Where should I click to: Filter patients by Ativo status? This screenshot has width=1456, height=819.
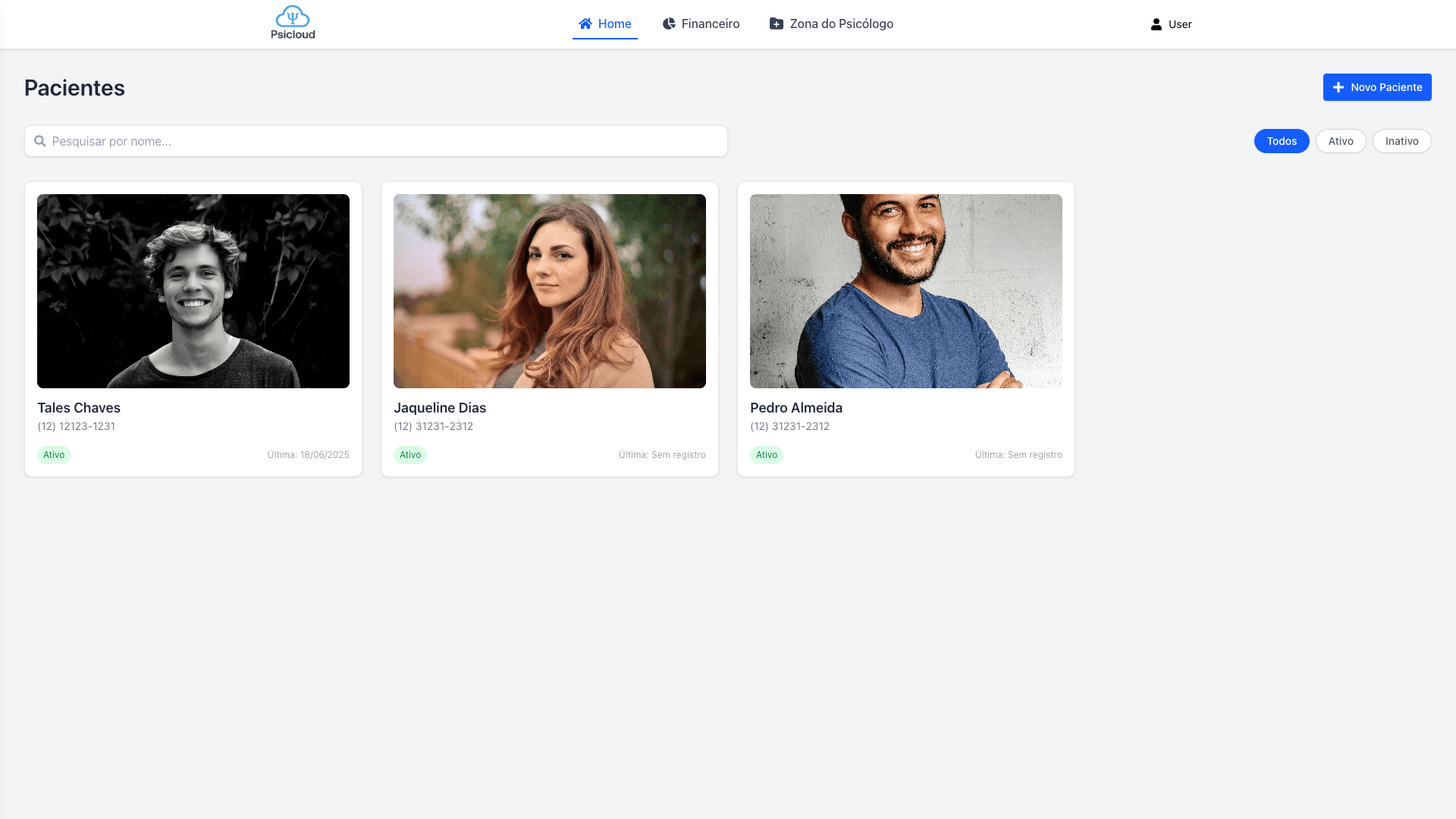click(x=1340, y=141)
